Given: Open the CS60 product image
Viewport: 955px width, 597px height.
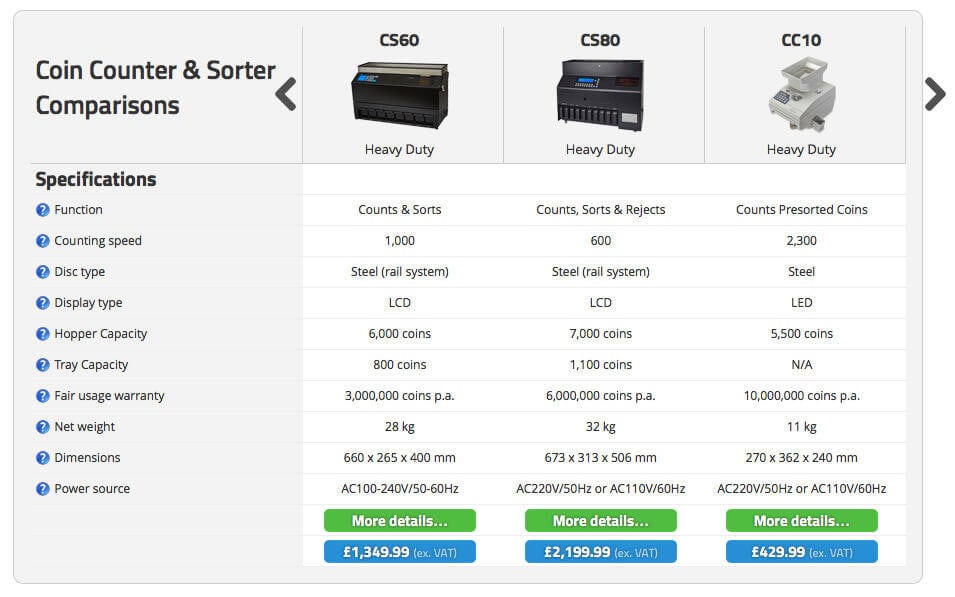Looking at the screenshot, I should [x=400, y=96].
